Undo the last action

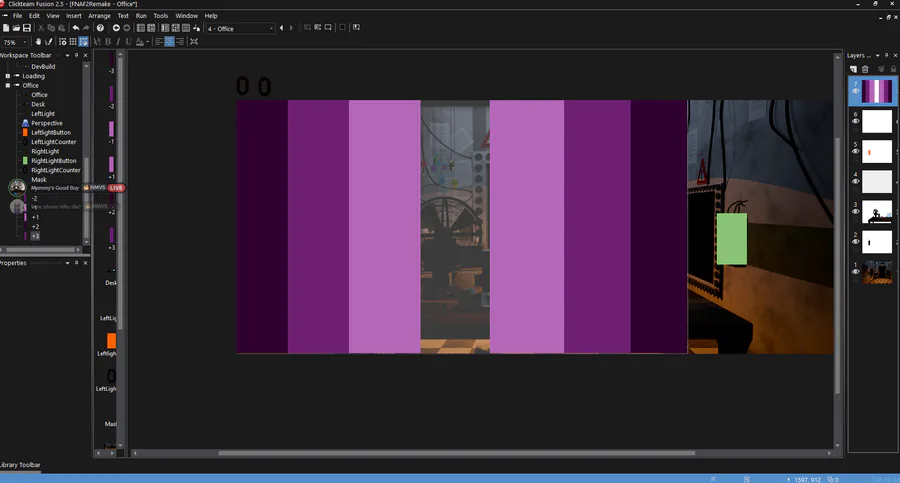76,28
